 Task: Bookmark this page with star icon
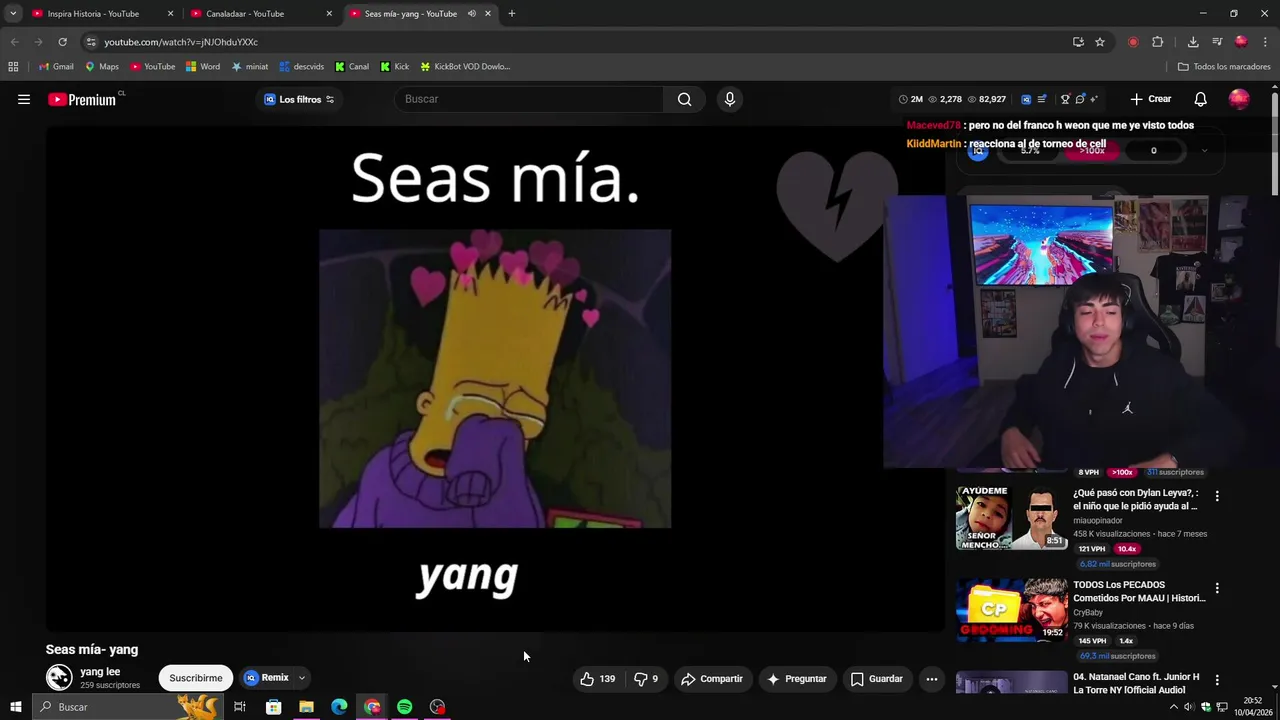pyautogui.click(x=1100, y=42)
